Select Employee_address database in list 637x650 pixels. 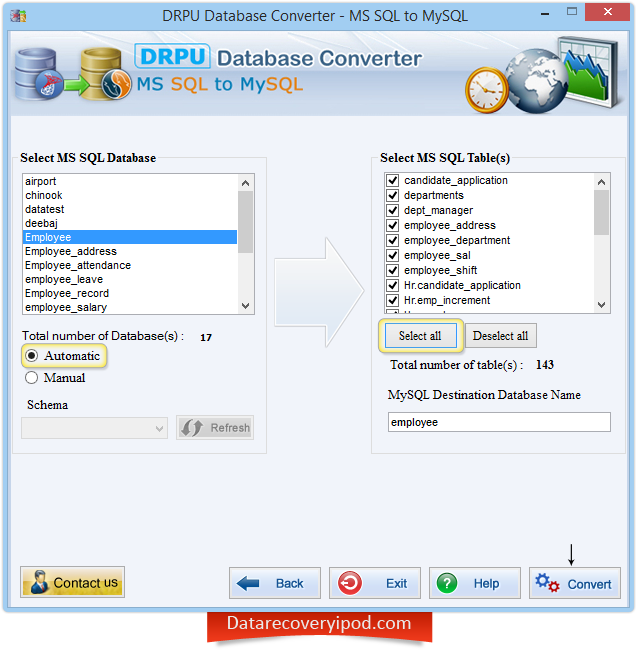130,251
